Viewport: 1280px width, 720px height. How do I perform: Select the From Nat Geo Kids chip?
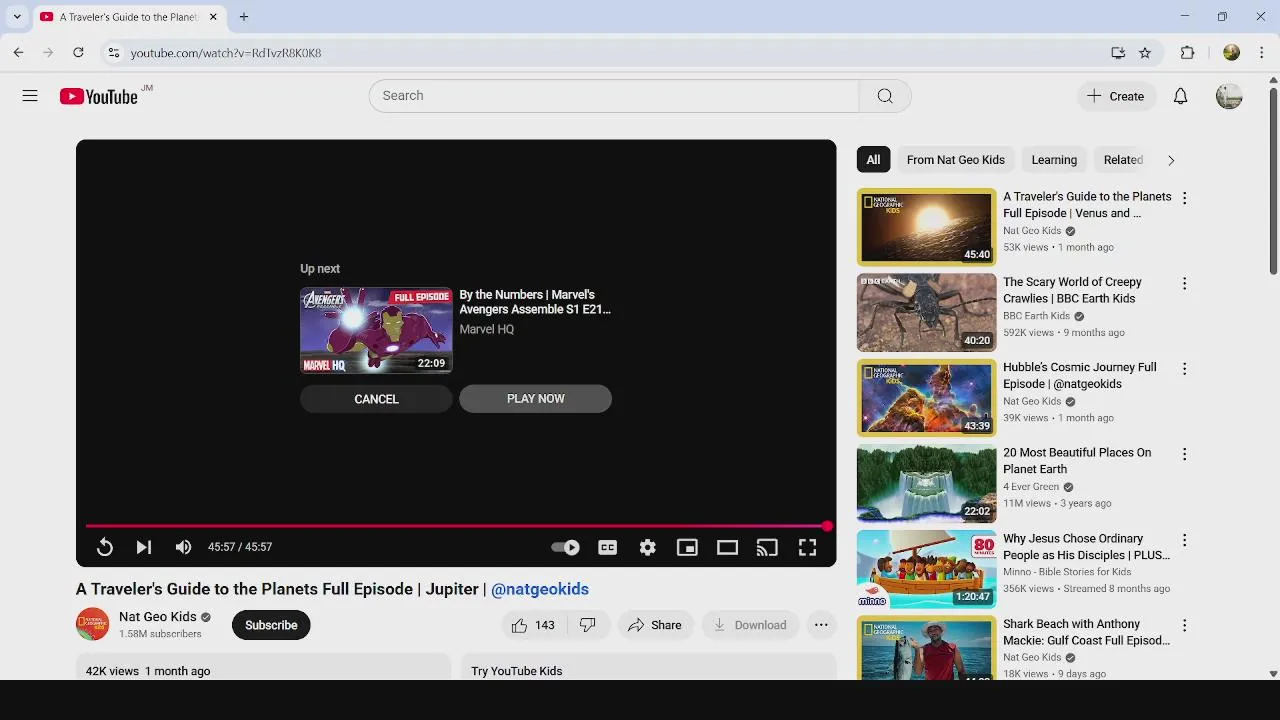[955, 160]
